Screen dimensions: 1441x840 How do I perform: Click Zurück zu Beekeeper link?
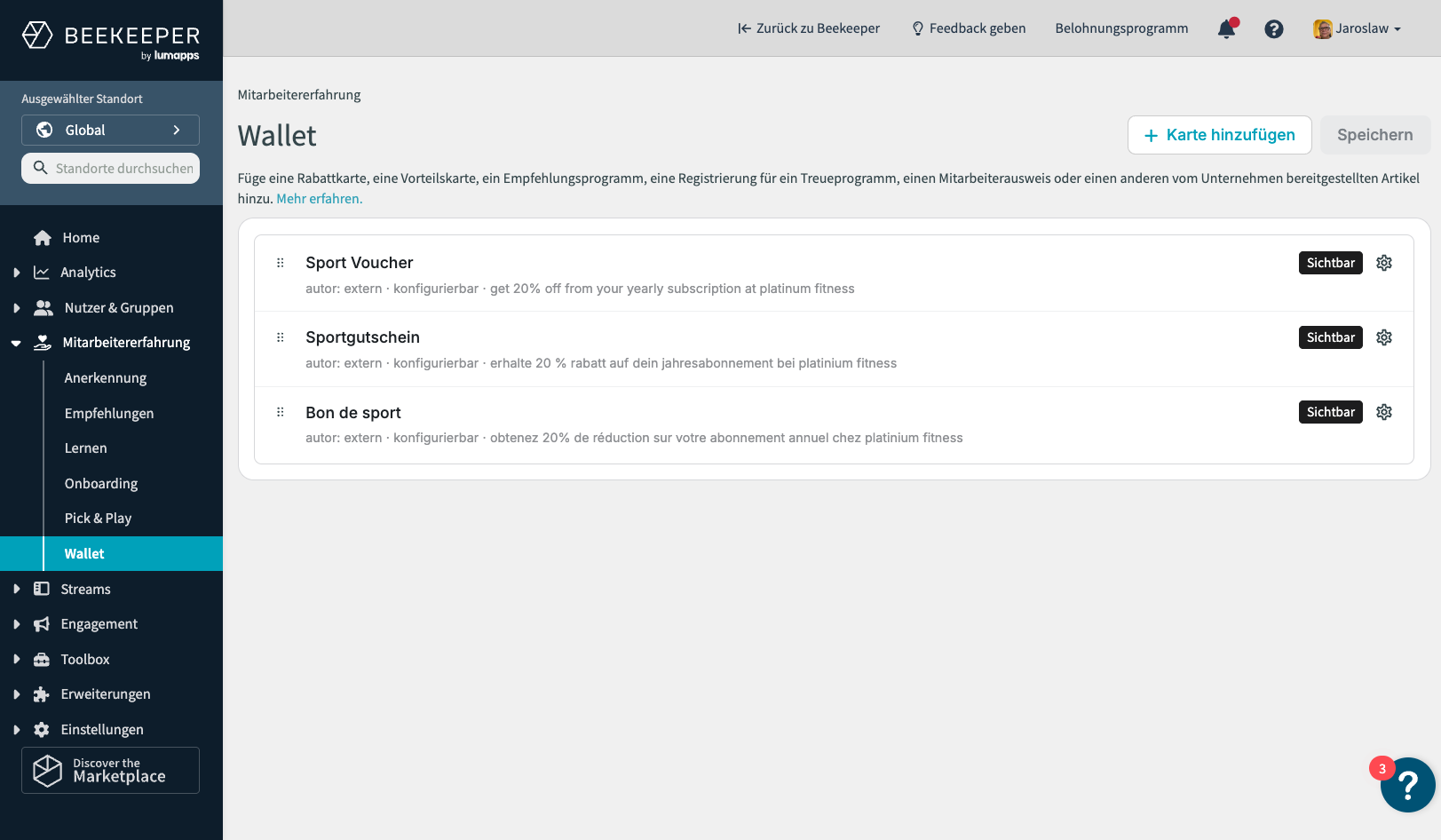[809, 28]
